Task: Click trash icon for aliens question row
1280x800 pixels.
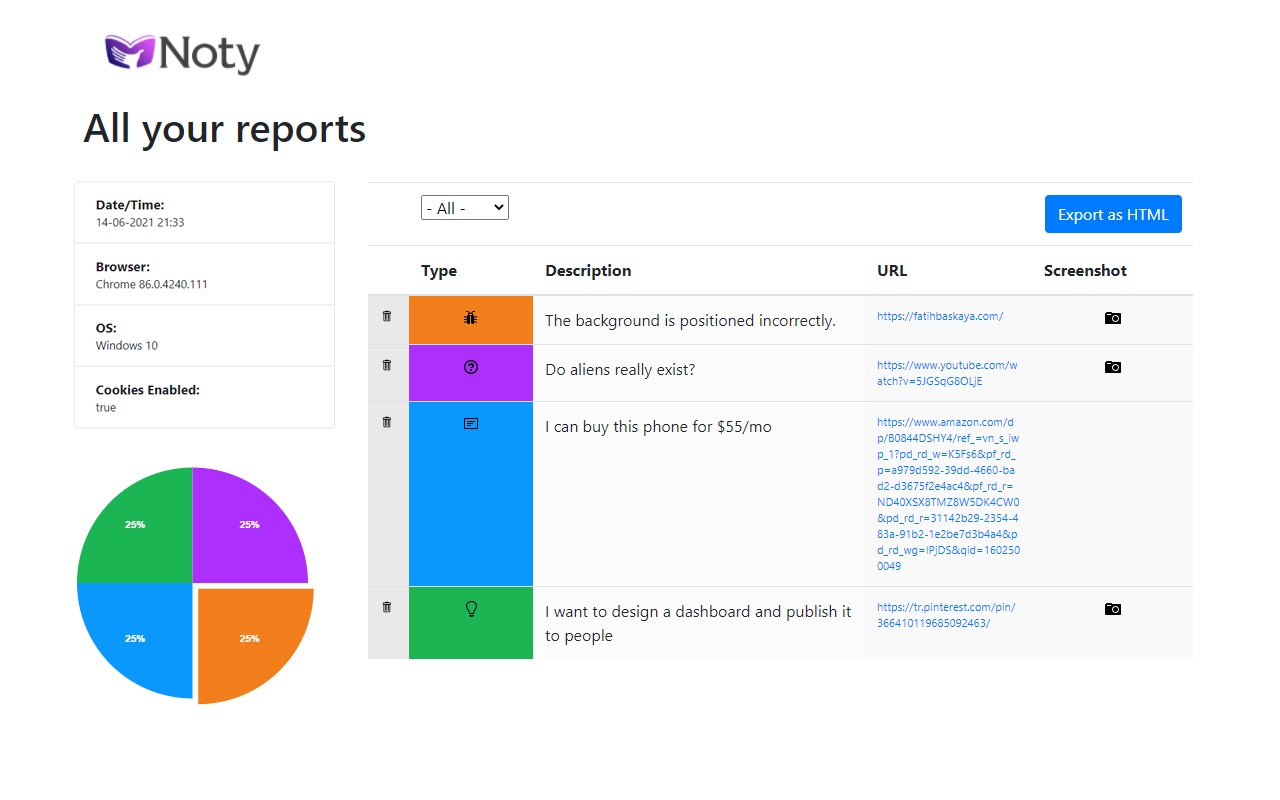Action: 387,365
